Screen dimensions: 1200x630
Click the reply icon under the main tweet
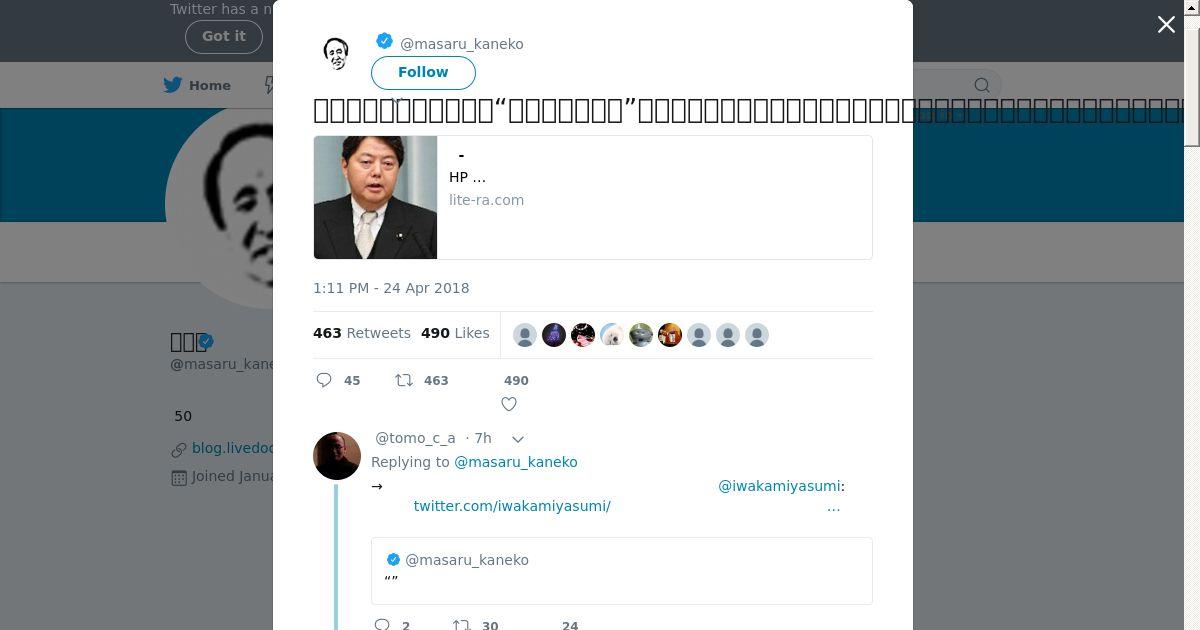[324, 380]
